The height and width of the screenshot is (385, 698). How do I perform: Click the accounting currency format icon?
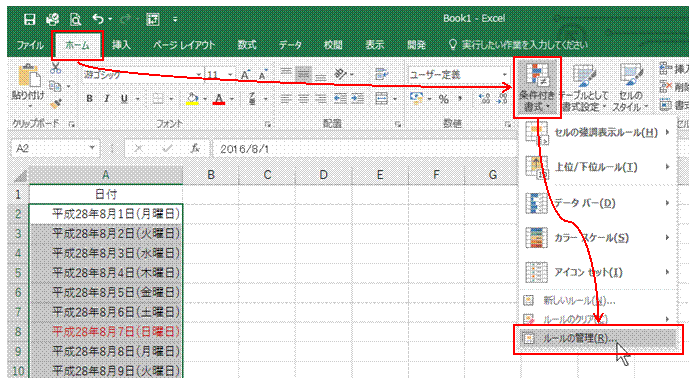416,99
